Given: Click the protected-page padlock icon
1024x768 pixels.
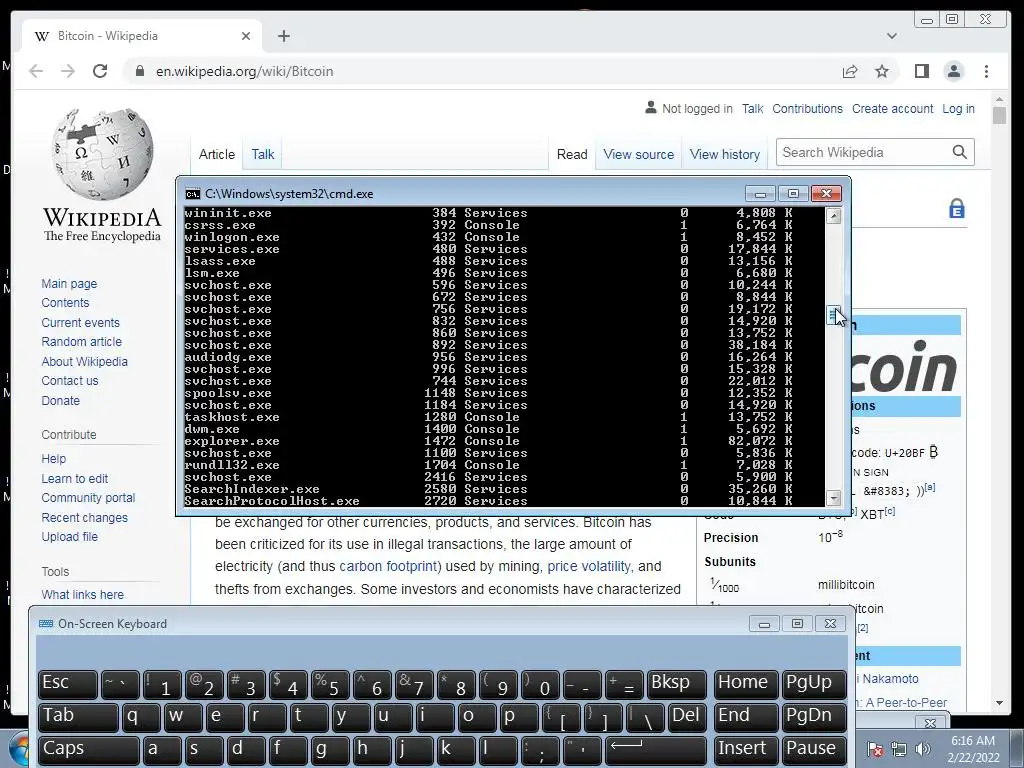Looking at the screenshot, I should pyautogui.click(x=957, y=208).
